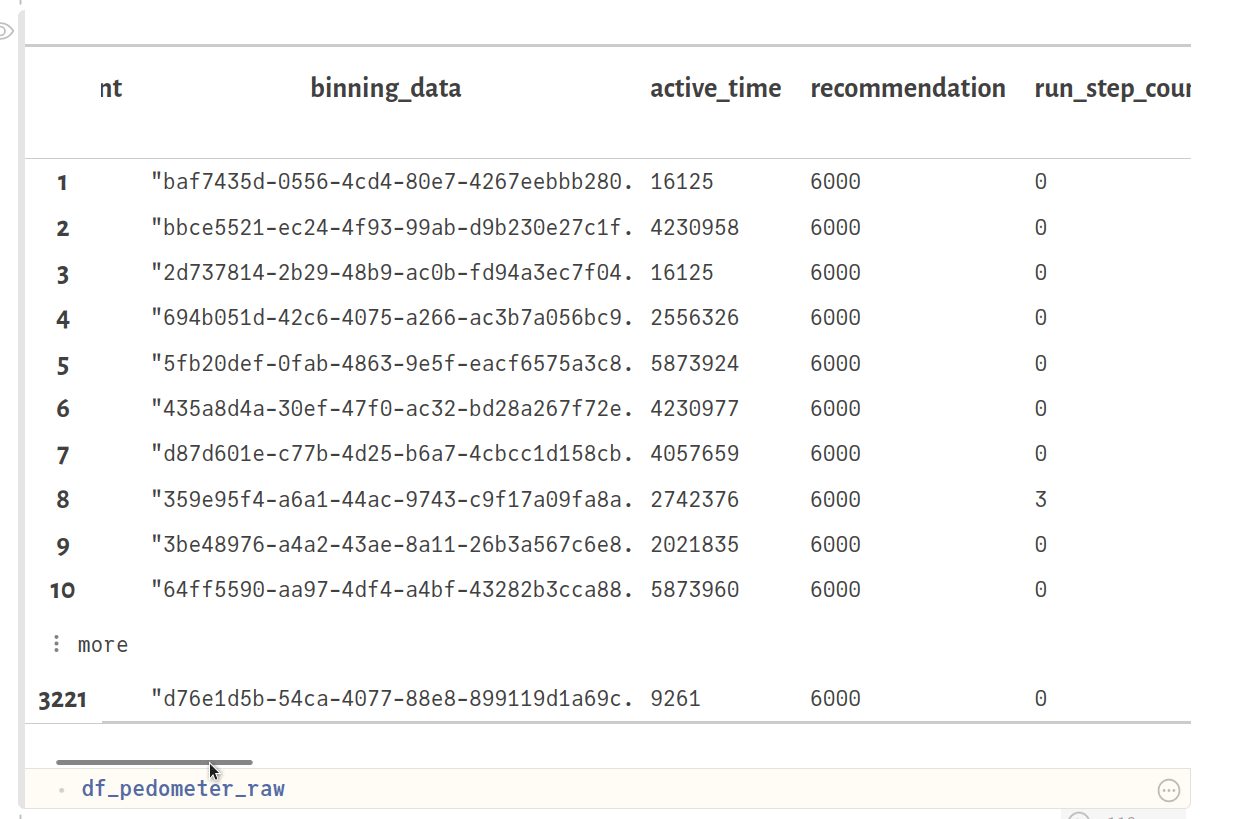Screen dimensions: 1246x819
Task: Click active_time value 4230958
Action: click(x=694, y=228)
